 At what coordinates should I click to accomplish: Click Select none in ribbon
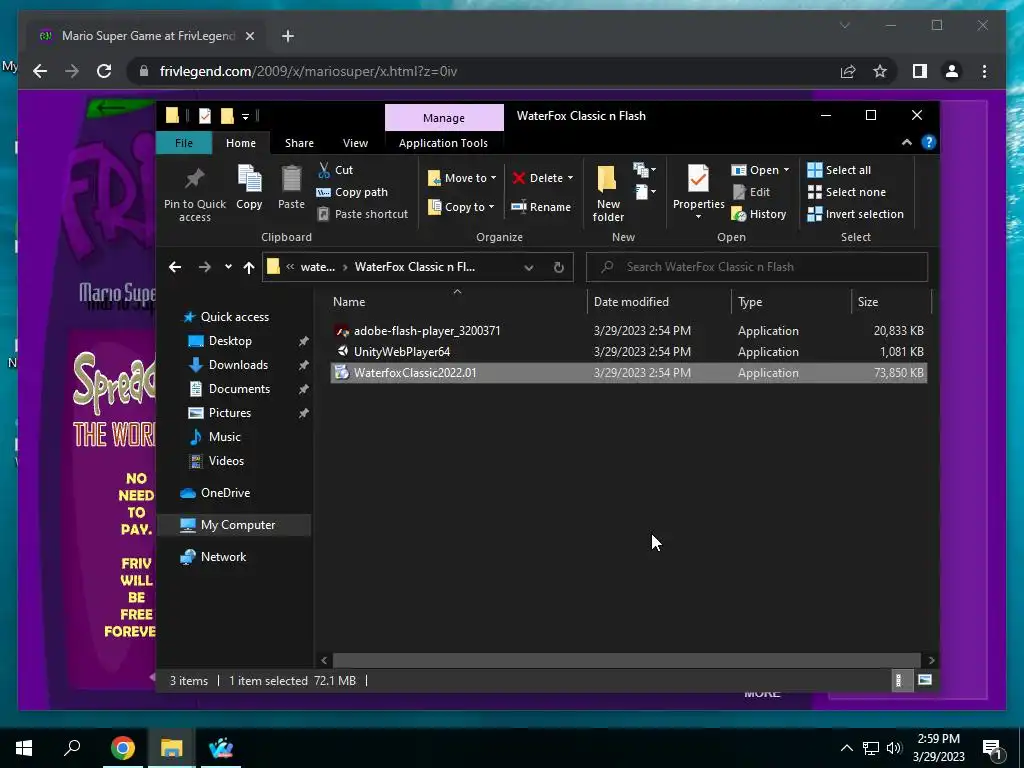click(847, 192)
